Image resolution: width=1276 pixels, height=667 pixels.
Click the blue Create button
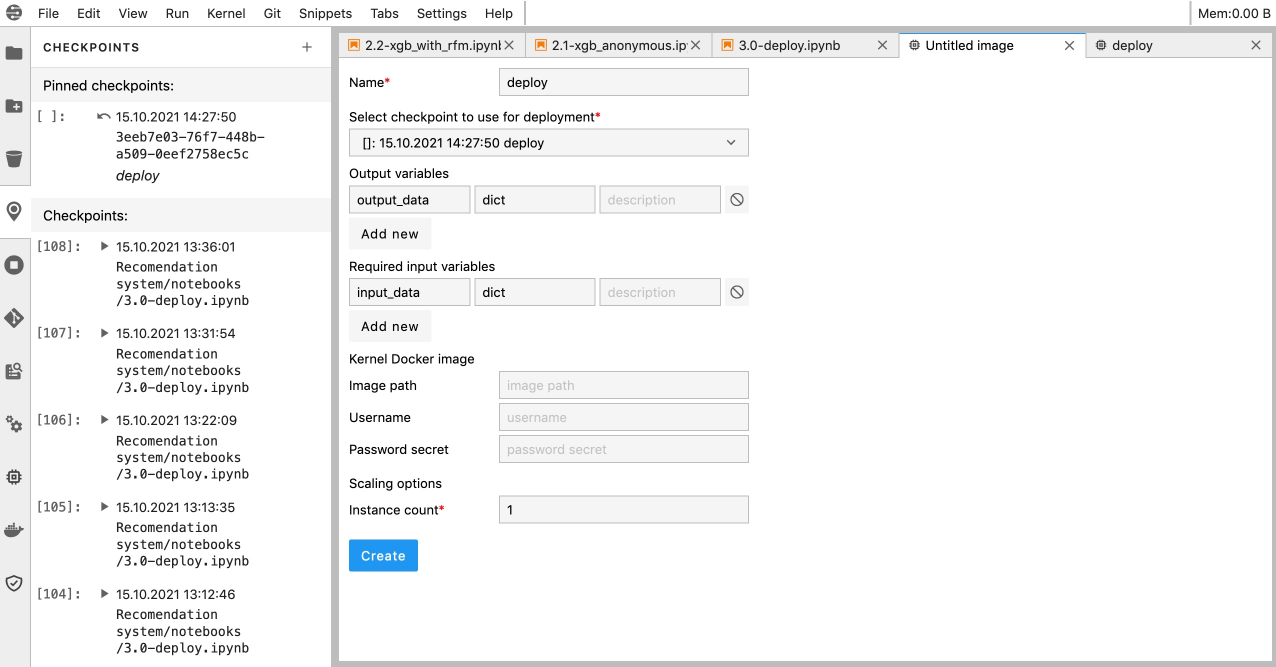383,556
